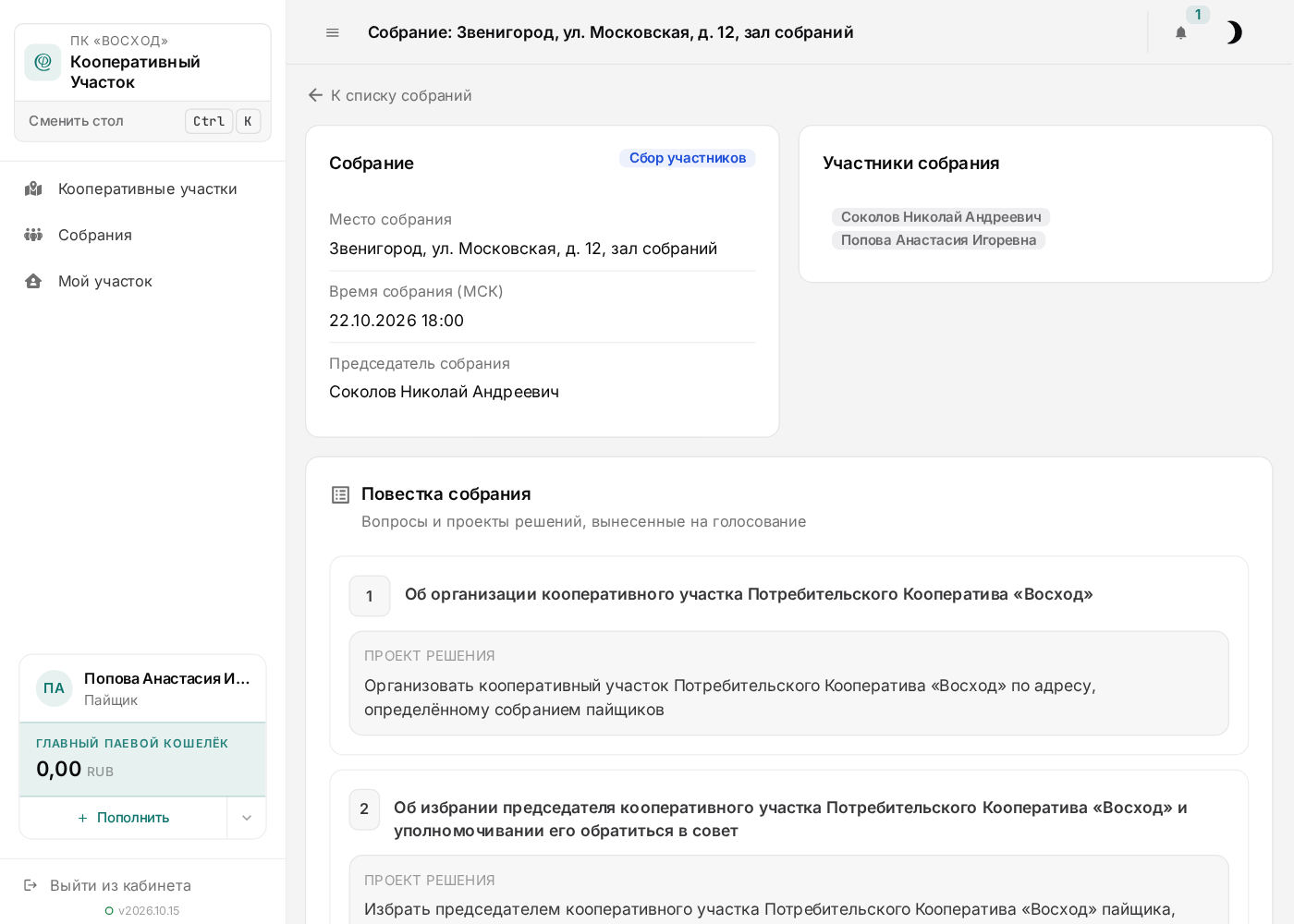Open notifications bell icon
Viewport: 1294px width, 924px height.
point(1180,32)
